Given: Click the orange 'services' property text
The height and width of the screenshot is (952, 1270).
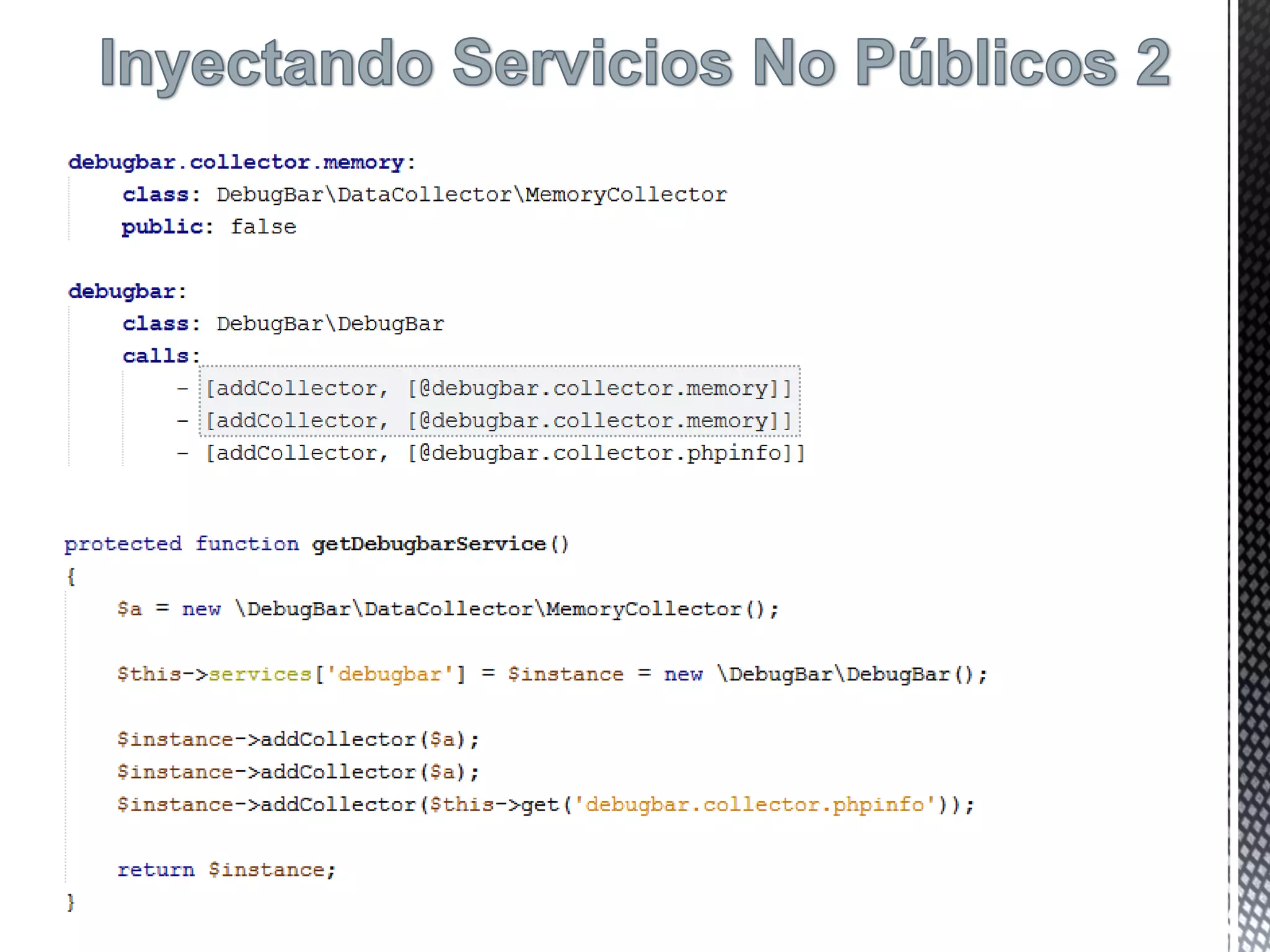Looking at the screenshot, I should [x=259, y=674].
